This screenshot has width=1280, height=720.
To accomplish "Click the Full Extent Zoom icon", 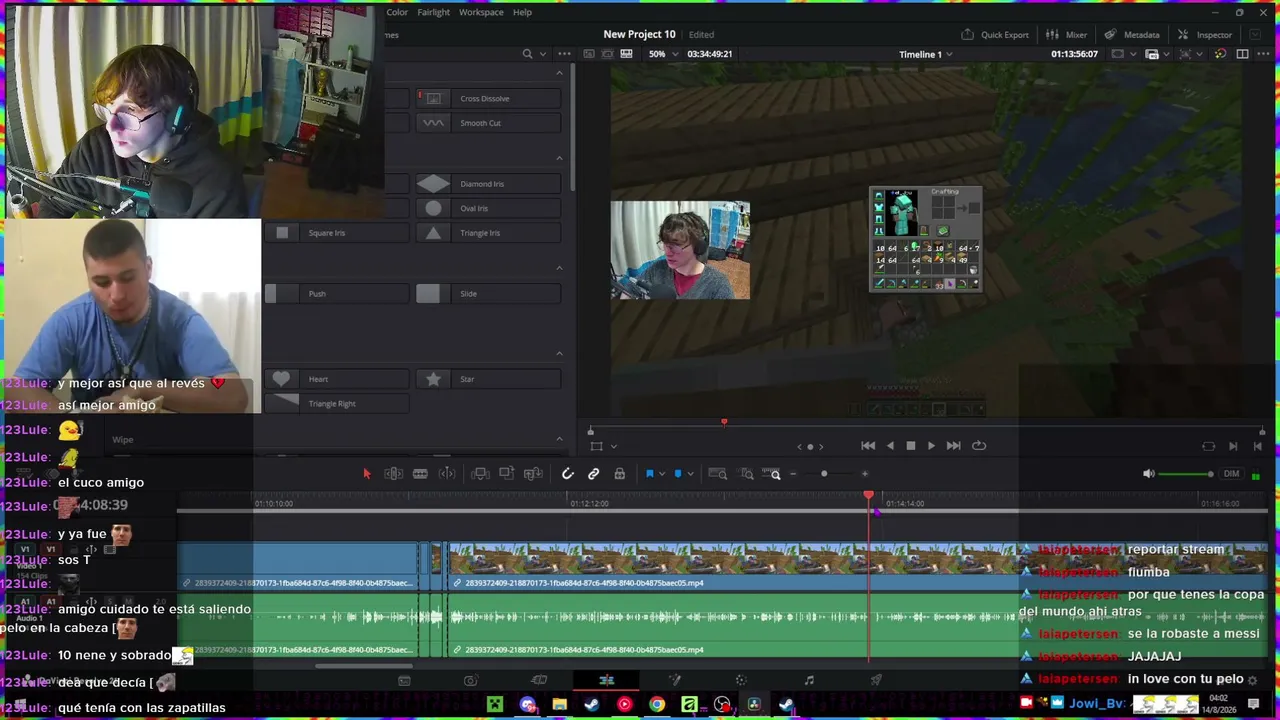I will pos(718,474).
